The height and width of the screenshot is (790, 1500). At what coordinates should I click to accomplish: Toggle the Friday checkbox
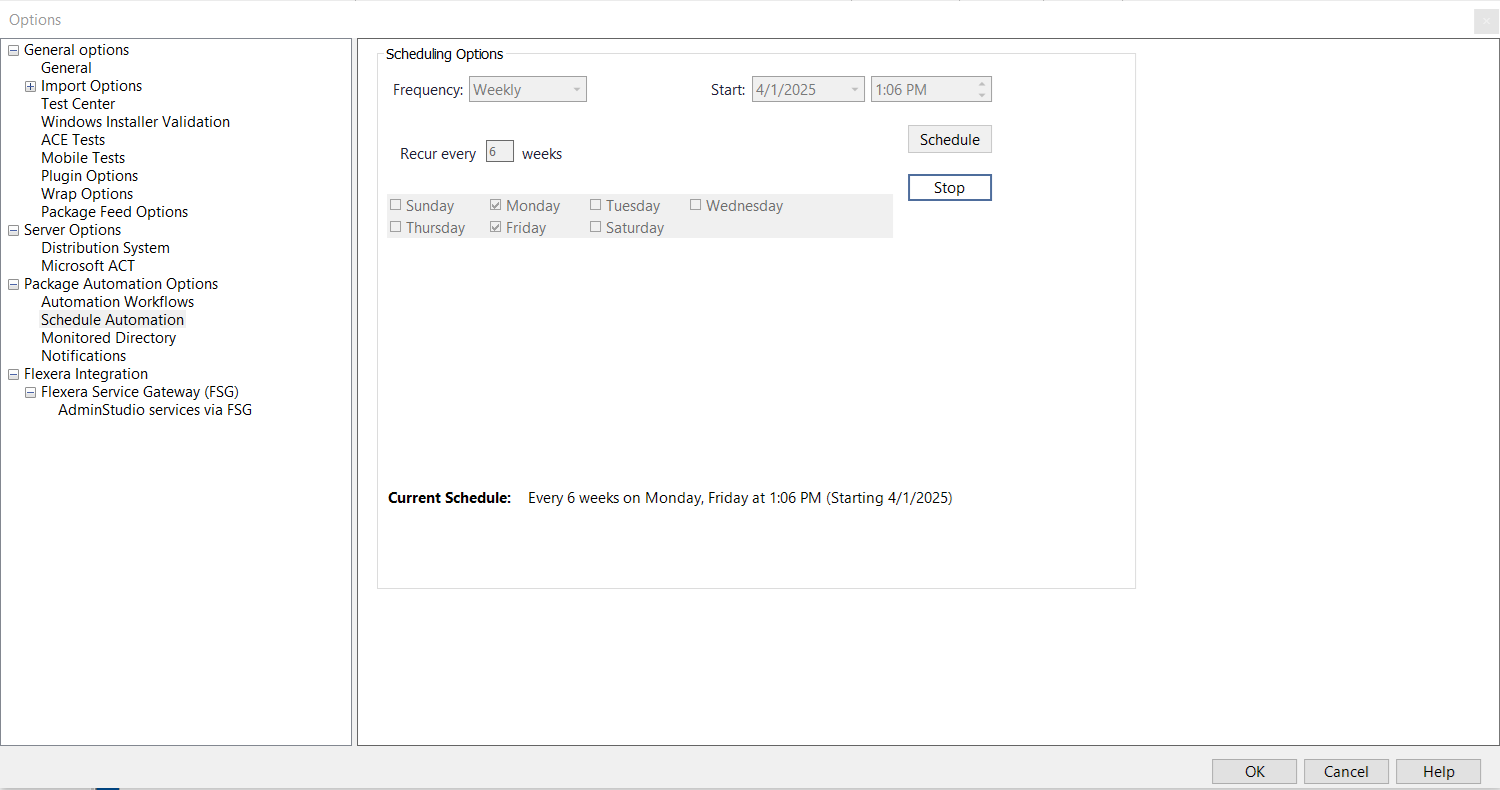[496, 227]
